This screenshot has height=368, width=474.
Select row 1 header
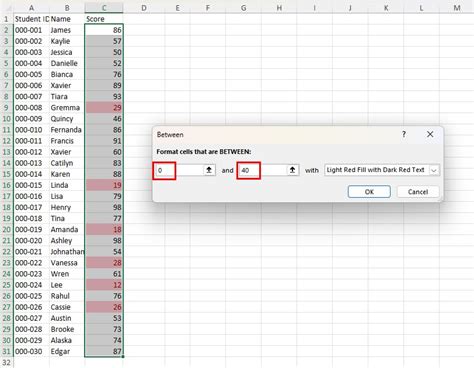pyautogui.click(x=6, y=19)
